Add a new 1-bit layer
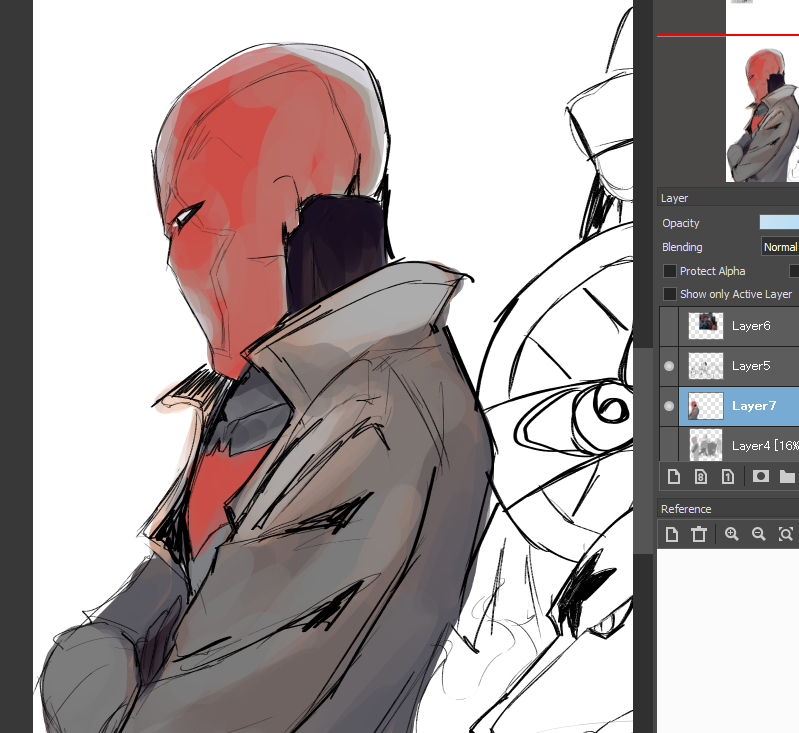799x733 pixels. [x=728, y=477]
